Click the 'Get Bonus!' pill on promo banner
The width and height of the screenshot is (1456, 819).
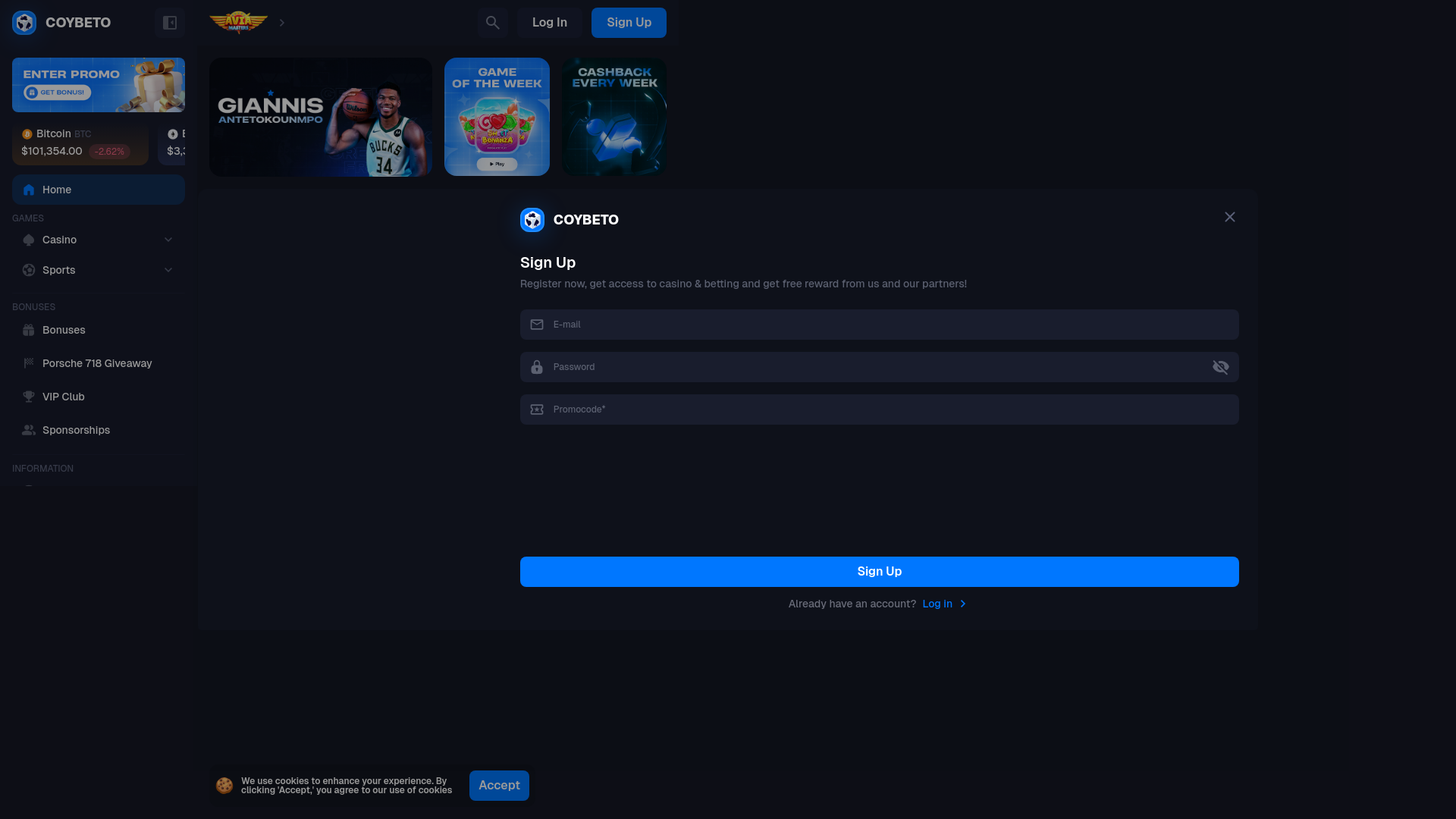57,93
